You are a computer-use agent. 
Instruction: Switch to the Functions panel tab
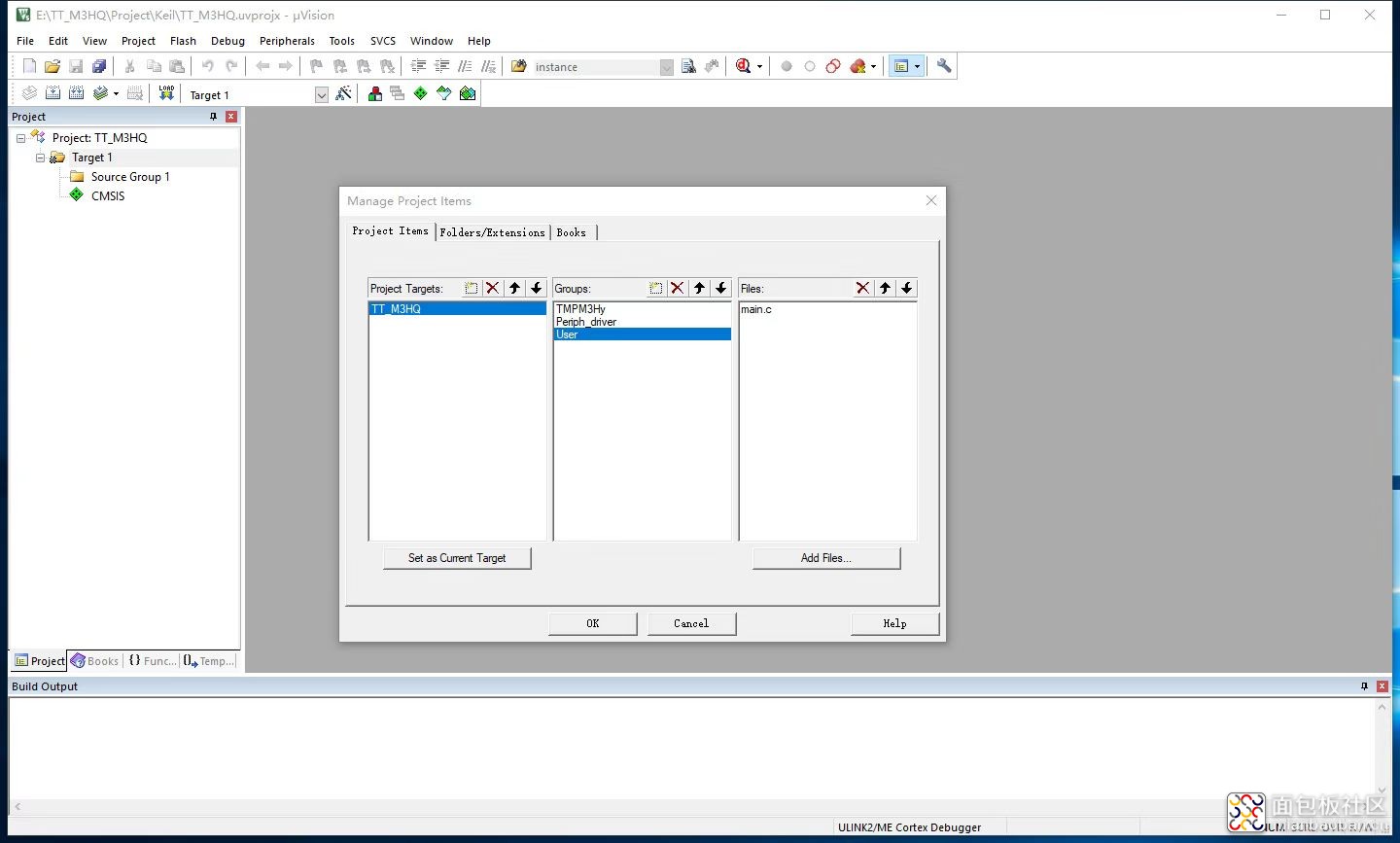(153, 661)
